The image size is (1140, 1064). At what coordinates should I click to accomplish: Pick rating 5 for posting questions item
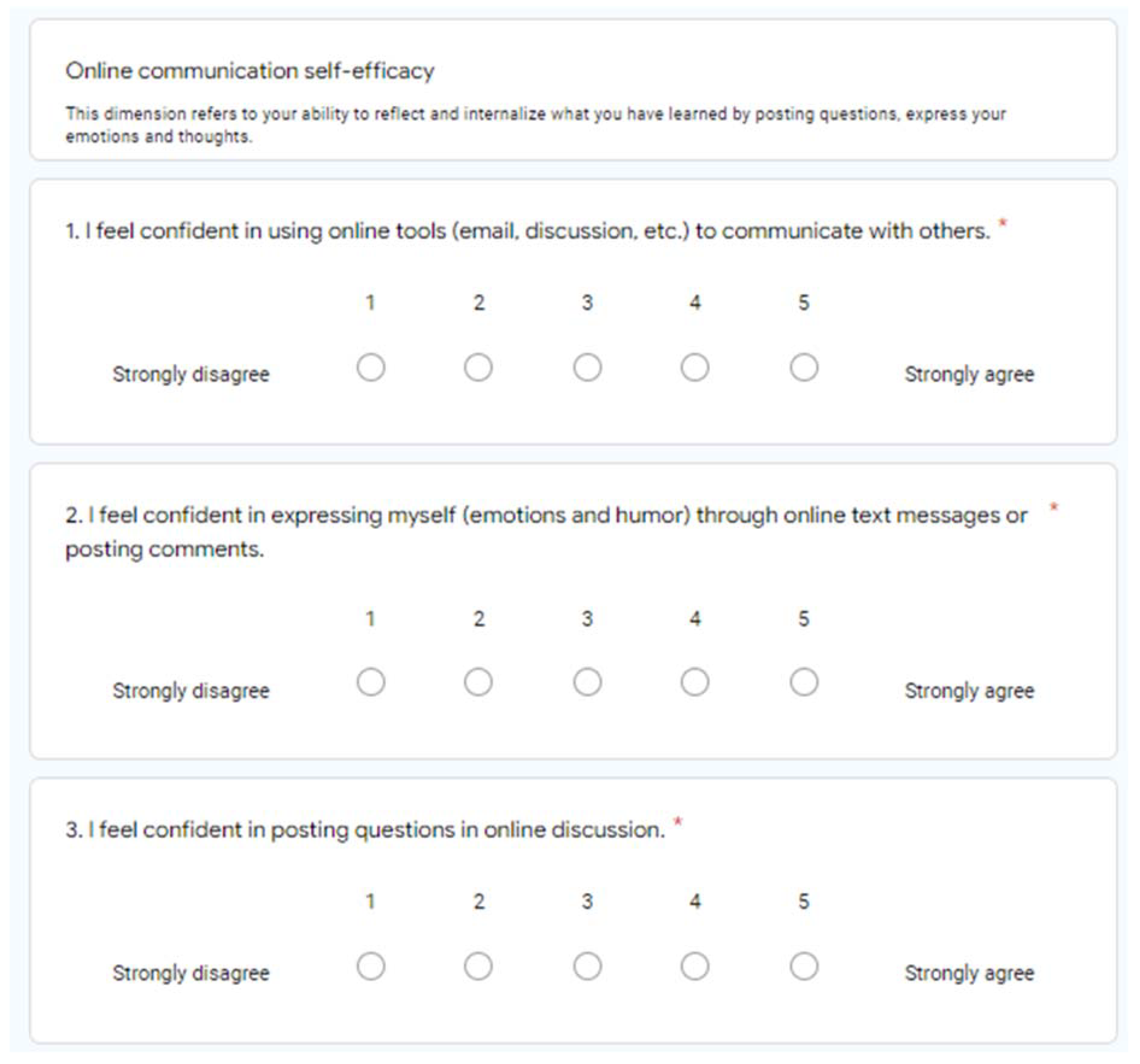pos(804,966)
